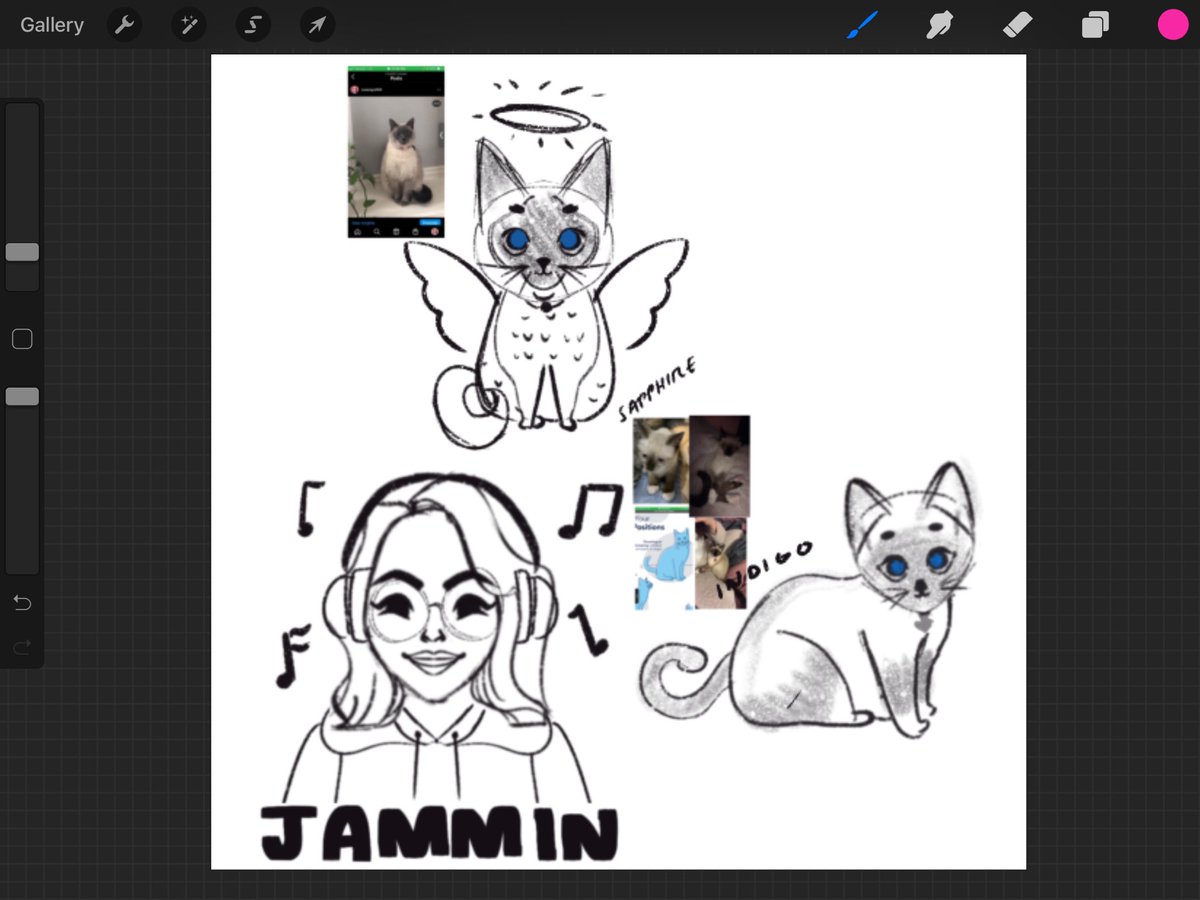Return to the Gallery

click(51, 24)
